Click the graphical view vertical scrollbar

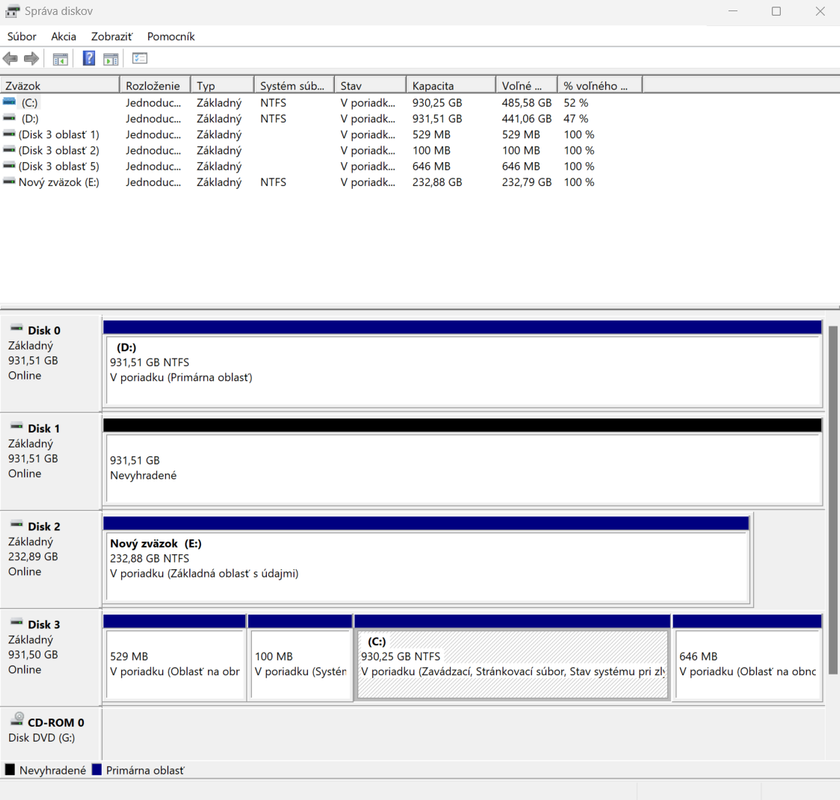click(832, 499)
